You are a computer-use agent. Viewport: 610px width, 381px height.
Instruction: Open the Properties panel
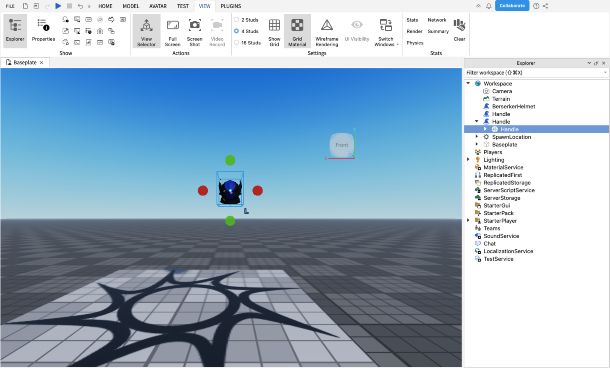click(x=43, y=31)
